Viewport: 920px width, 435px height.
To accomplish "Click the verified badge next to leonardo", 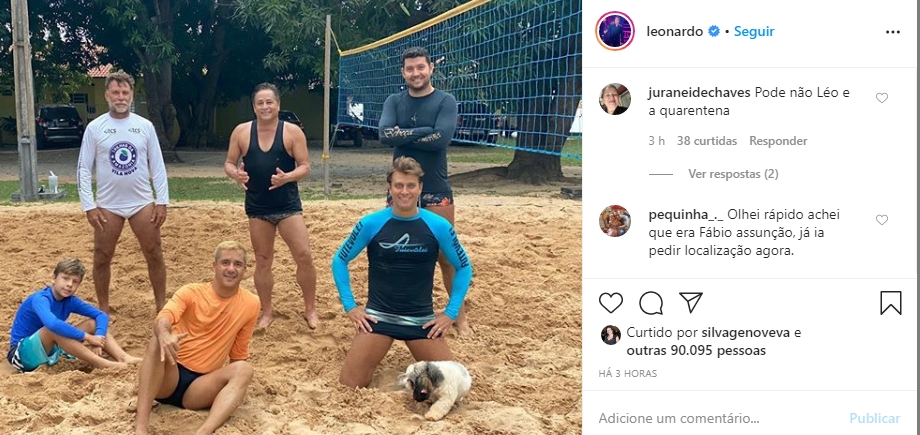I will pyautogui.click(x=713, y=32).
